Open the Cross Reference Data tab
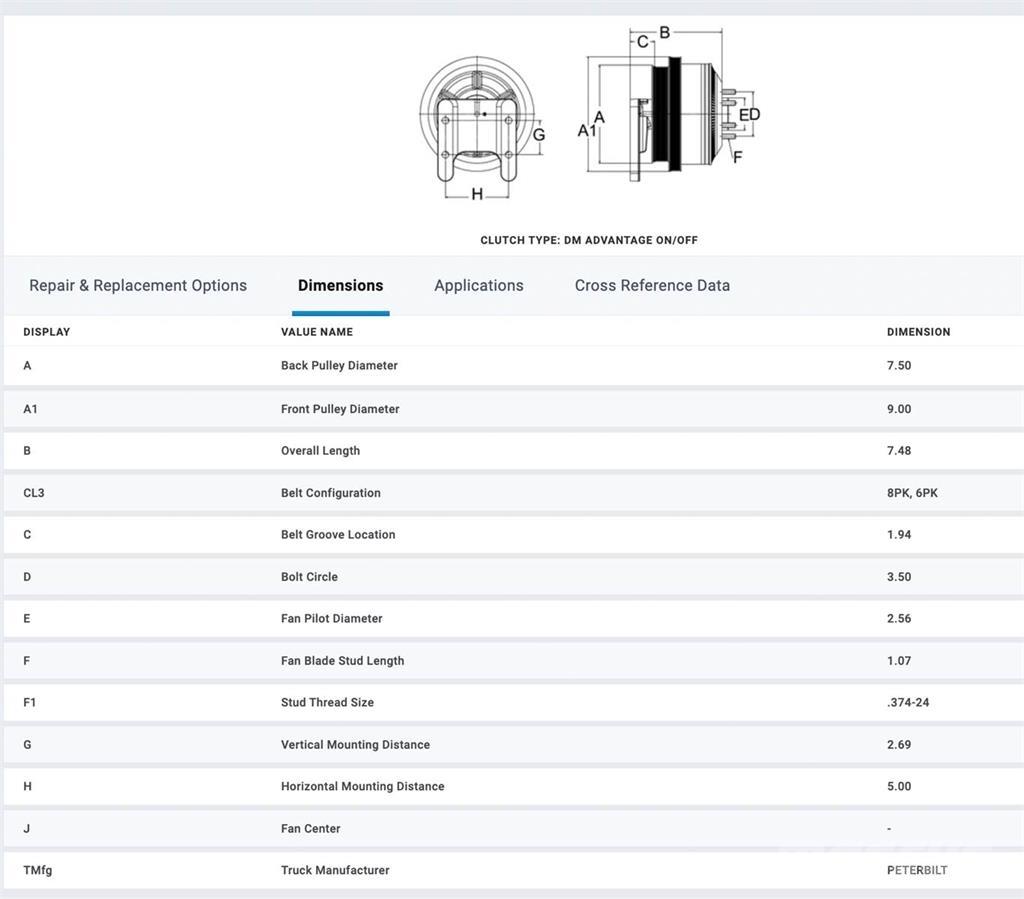Screen dimensions: 1024x899 pos(652,285)
